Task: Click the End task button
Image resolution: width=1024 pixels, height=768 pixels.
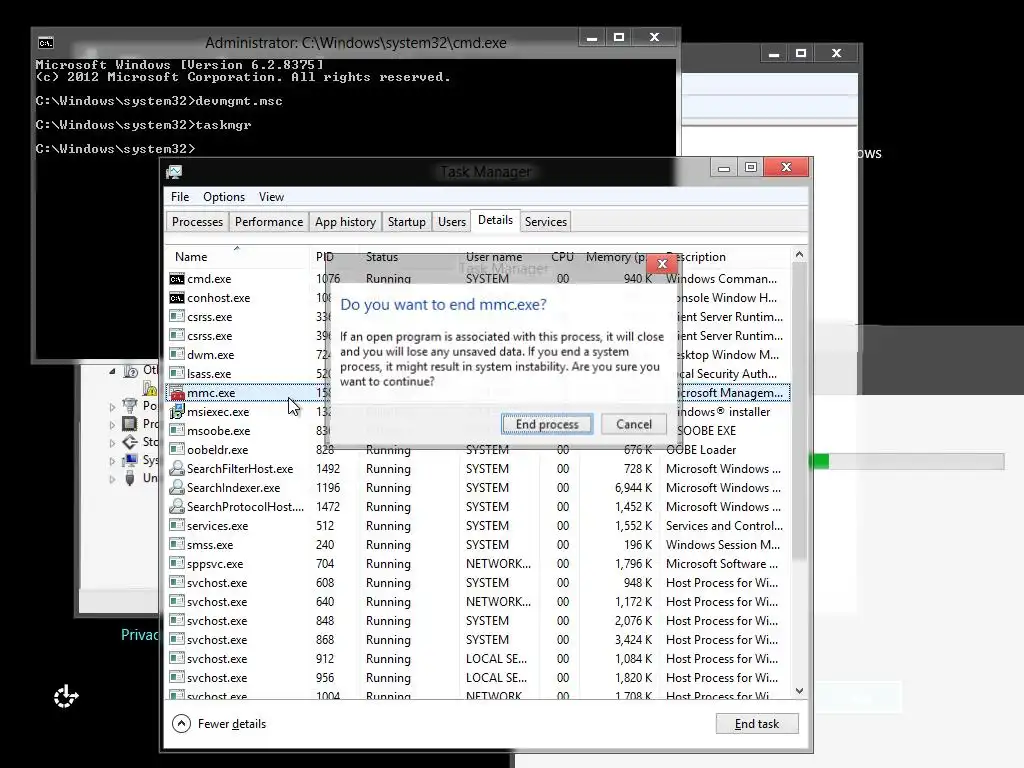Action: tap(756, 724)
